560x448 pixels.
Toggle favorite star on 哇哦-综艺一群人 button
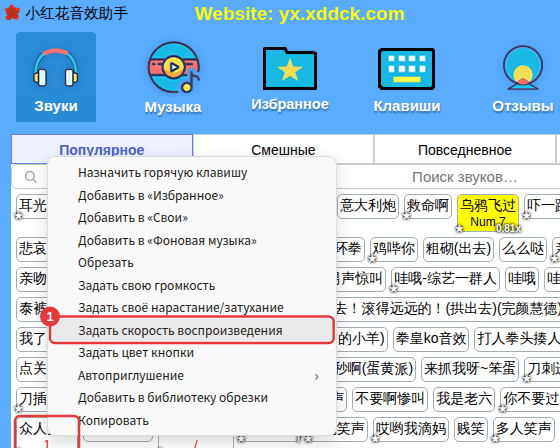394,288
